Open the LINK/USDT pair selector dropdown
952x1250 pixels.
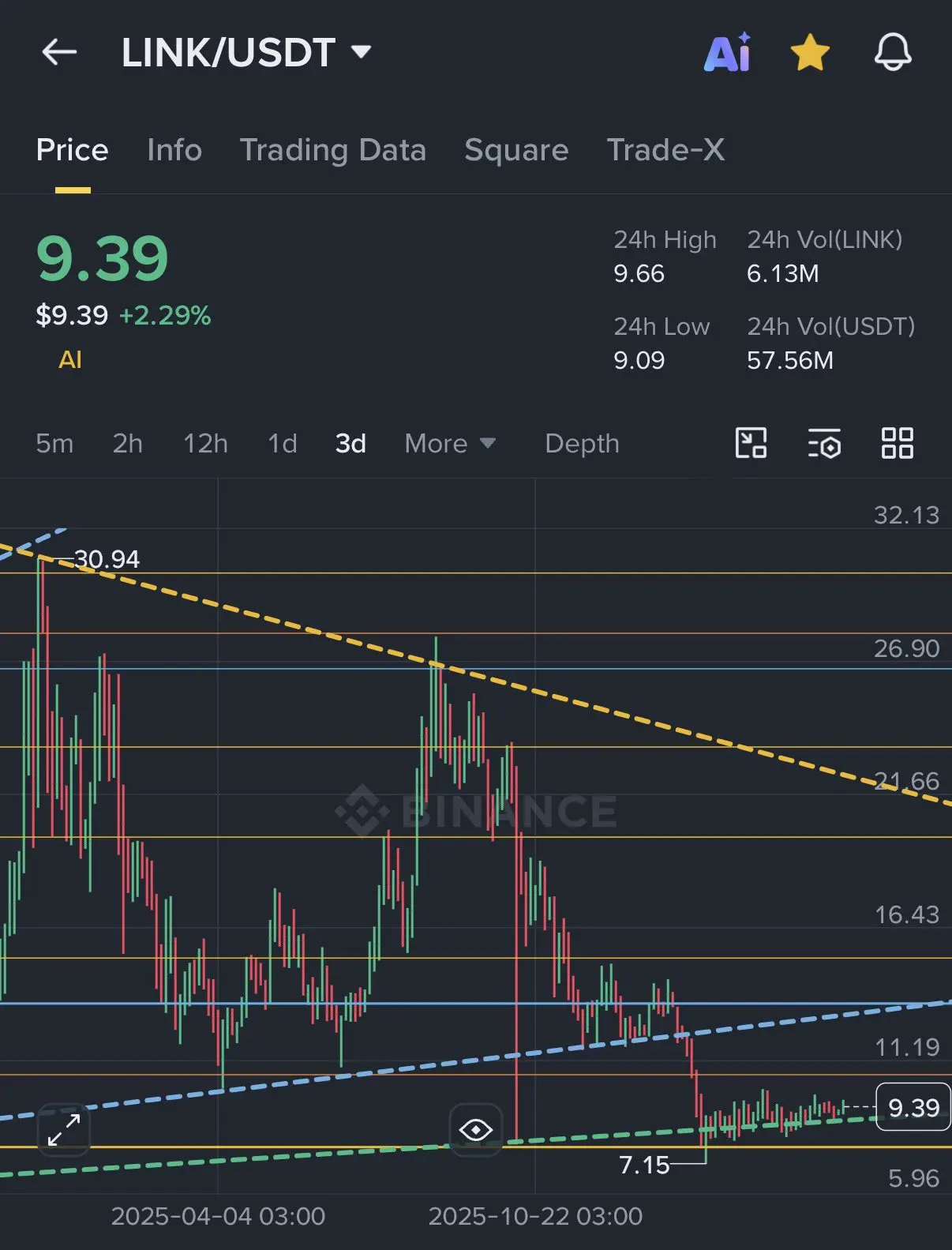click(246, 53)
